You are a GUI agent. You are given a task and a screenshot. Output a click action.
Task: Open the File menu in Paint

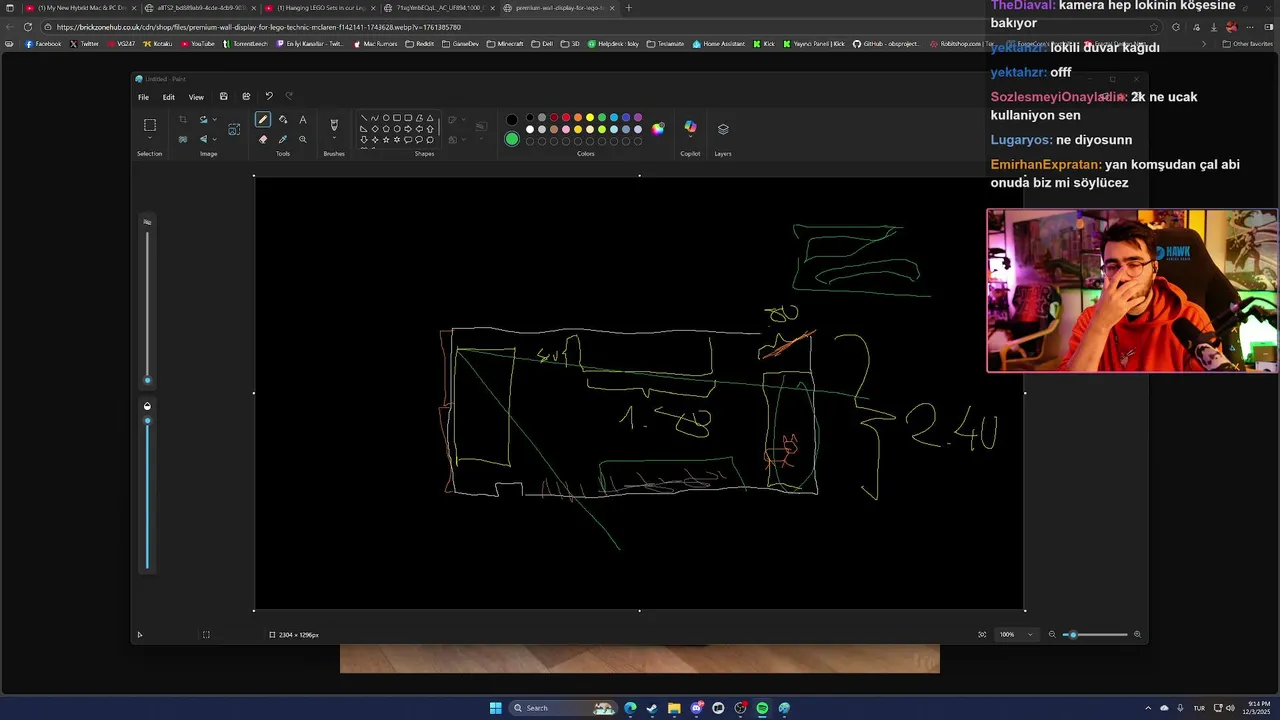[143, 97]
